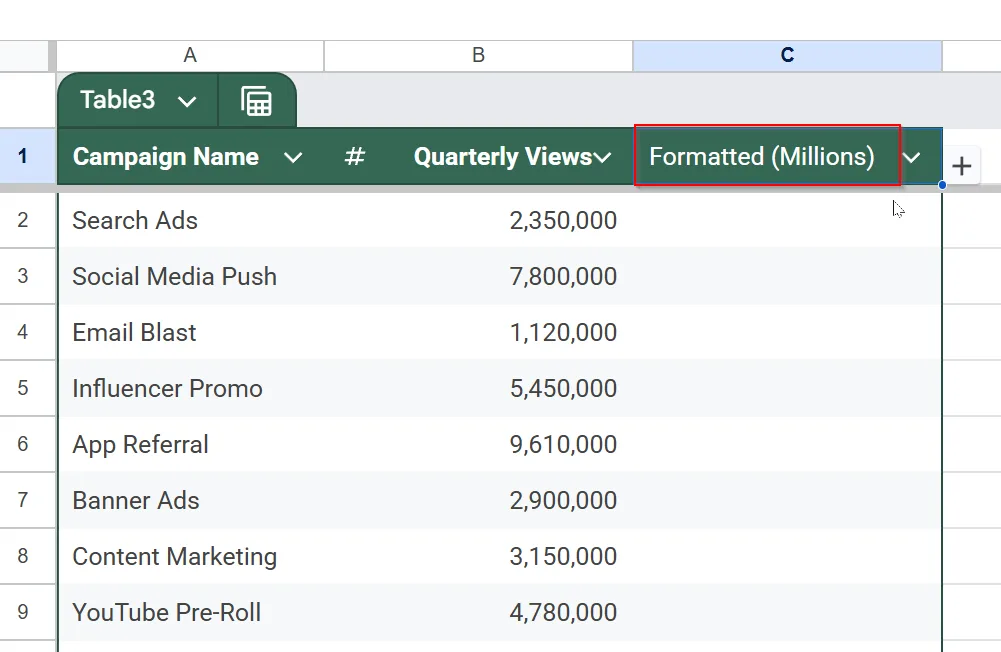Select column B header

(478, 56)
